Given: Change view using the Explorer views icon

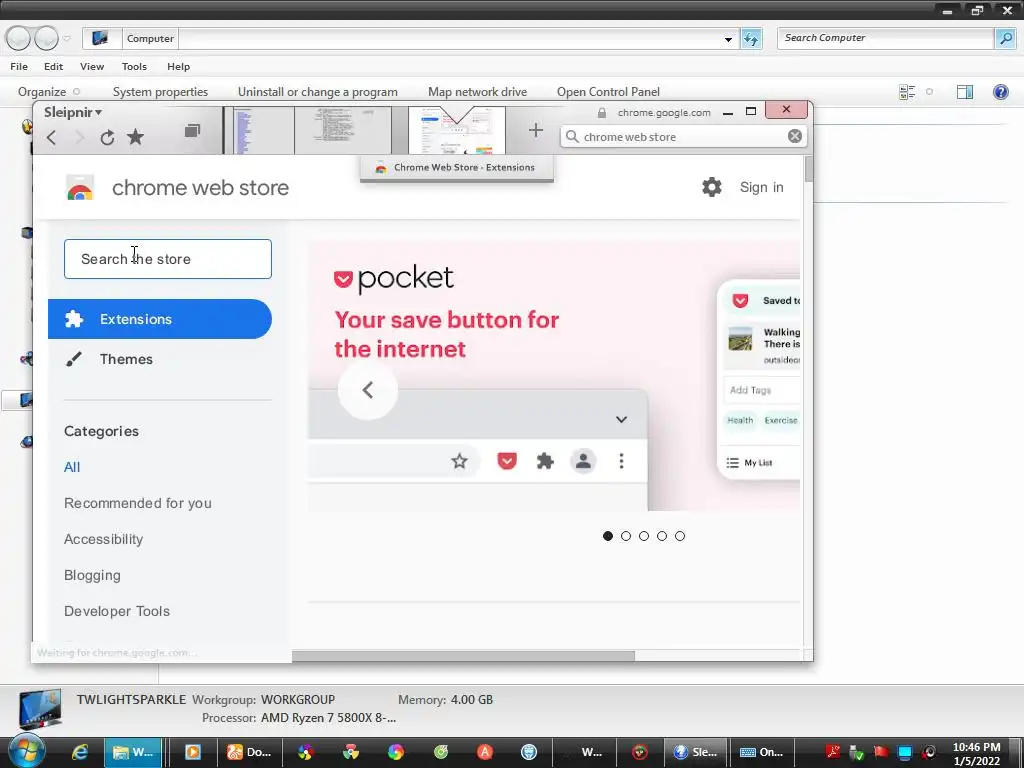Looking at the screenshot, I should tap(907, 92).
